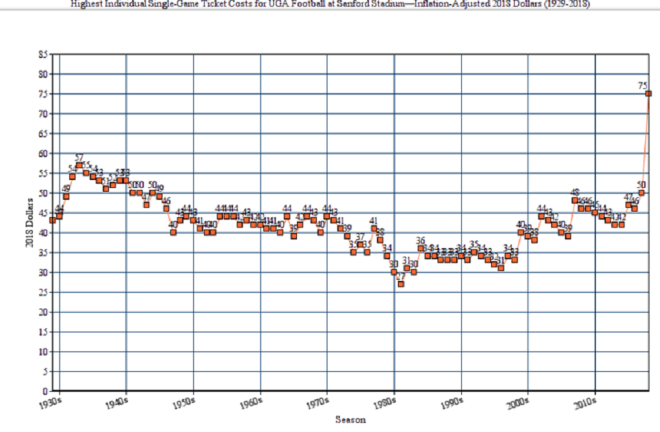Pick the final data marker labeled 75
The width and height of the screenshot is (660, 432).
pos(649,94)
